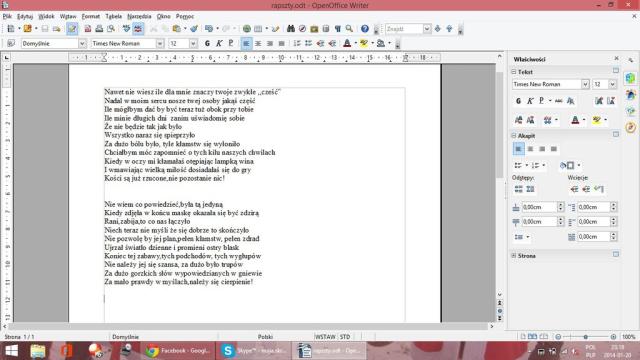Image resolution: width=640 pixels, height=360 pixels.
Task: Open the Narzędzia menu
Action: click(139, 16)
